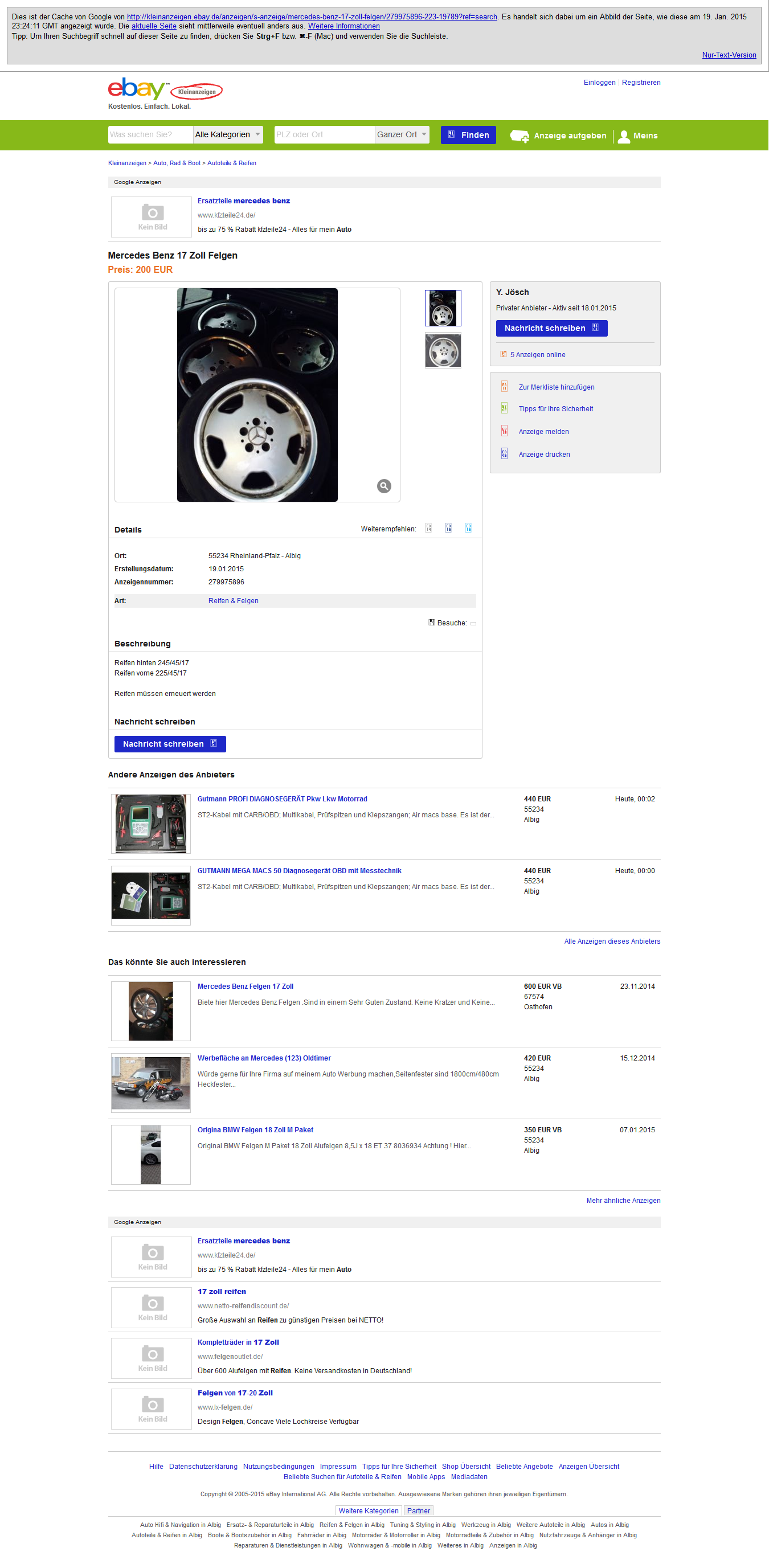The height and width of the screenshot is (1568, 769).
Task: Select first wheel thumbnail image
Action: [x=443, y=308]
